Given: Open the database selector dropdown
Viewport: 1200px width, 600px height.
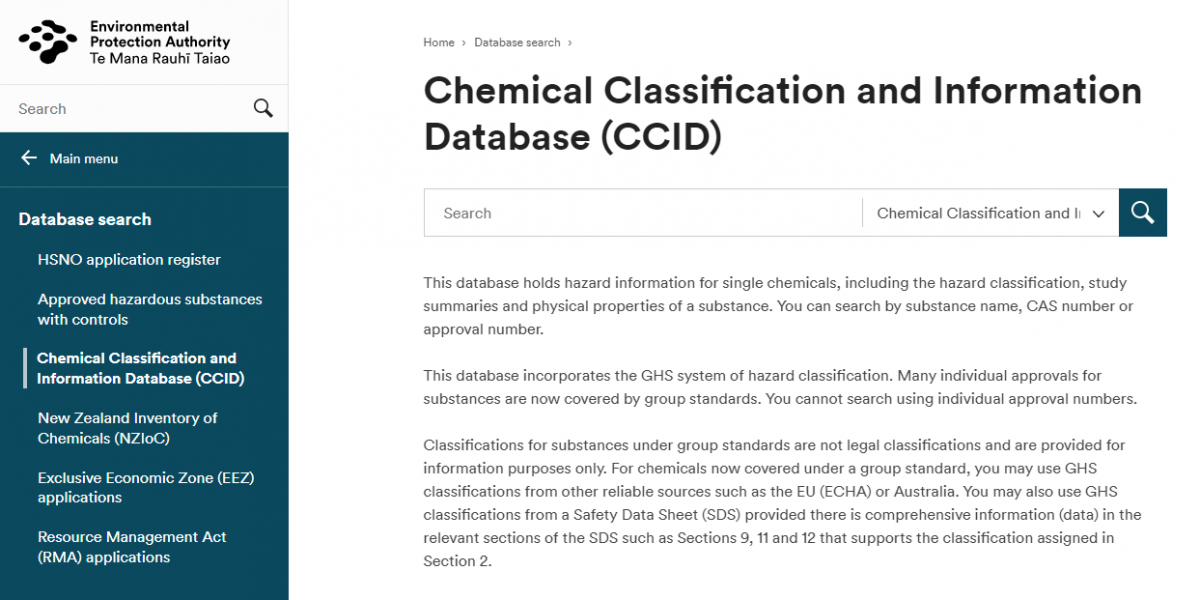Looking at the screenshot, I should 990,213.
